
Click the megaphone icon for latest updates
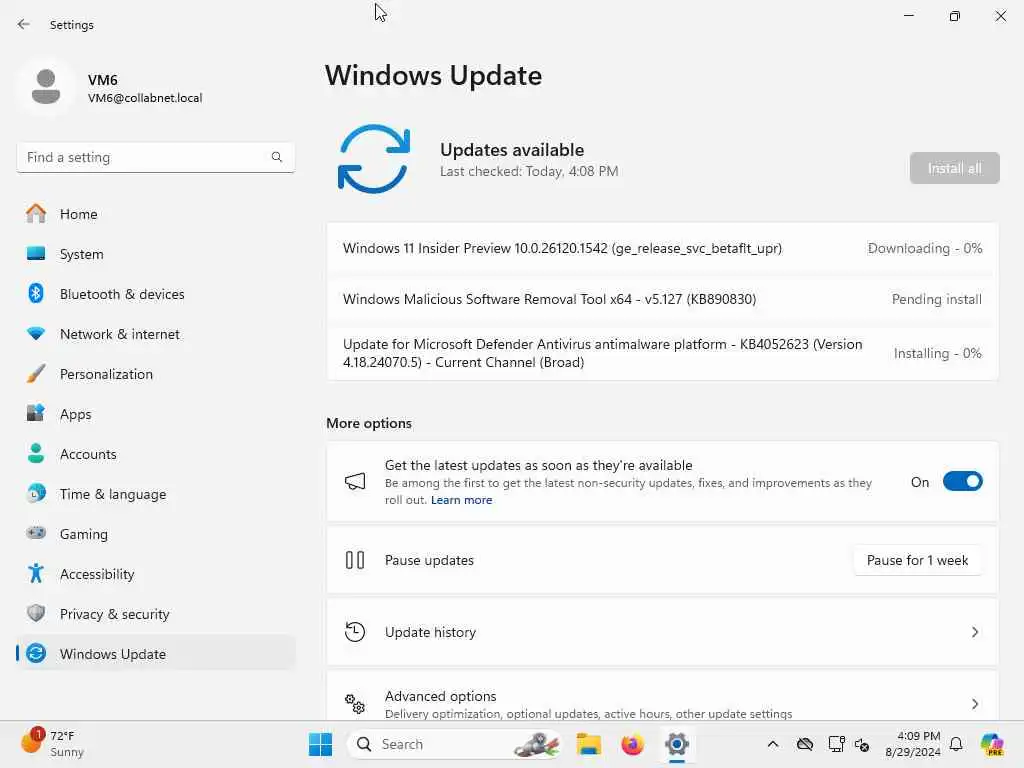[x=355, y=482]
